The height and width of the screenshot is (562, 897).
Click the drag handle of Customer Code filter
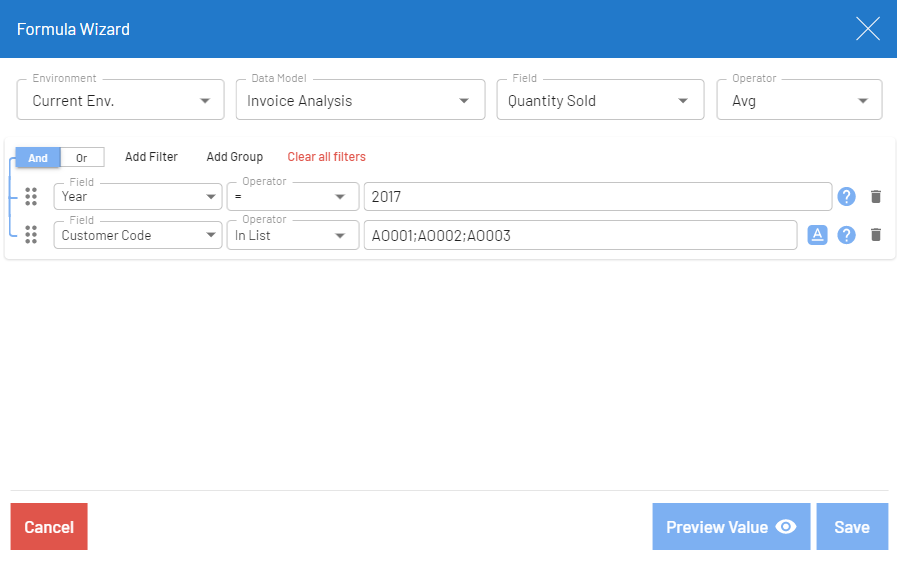pos(31,235)
